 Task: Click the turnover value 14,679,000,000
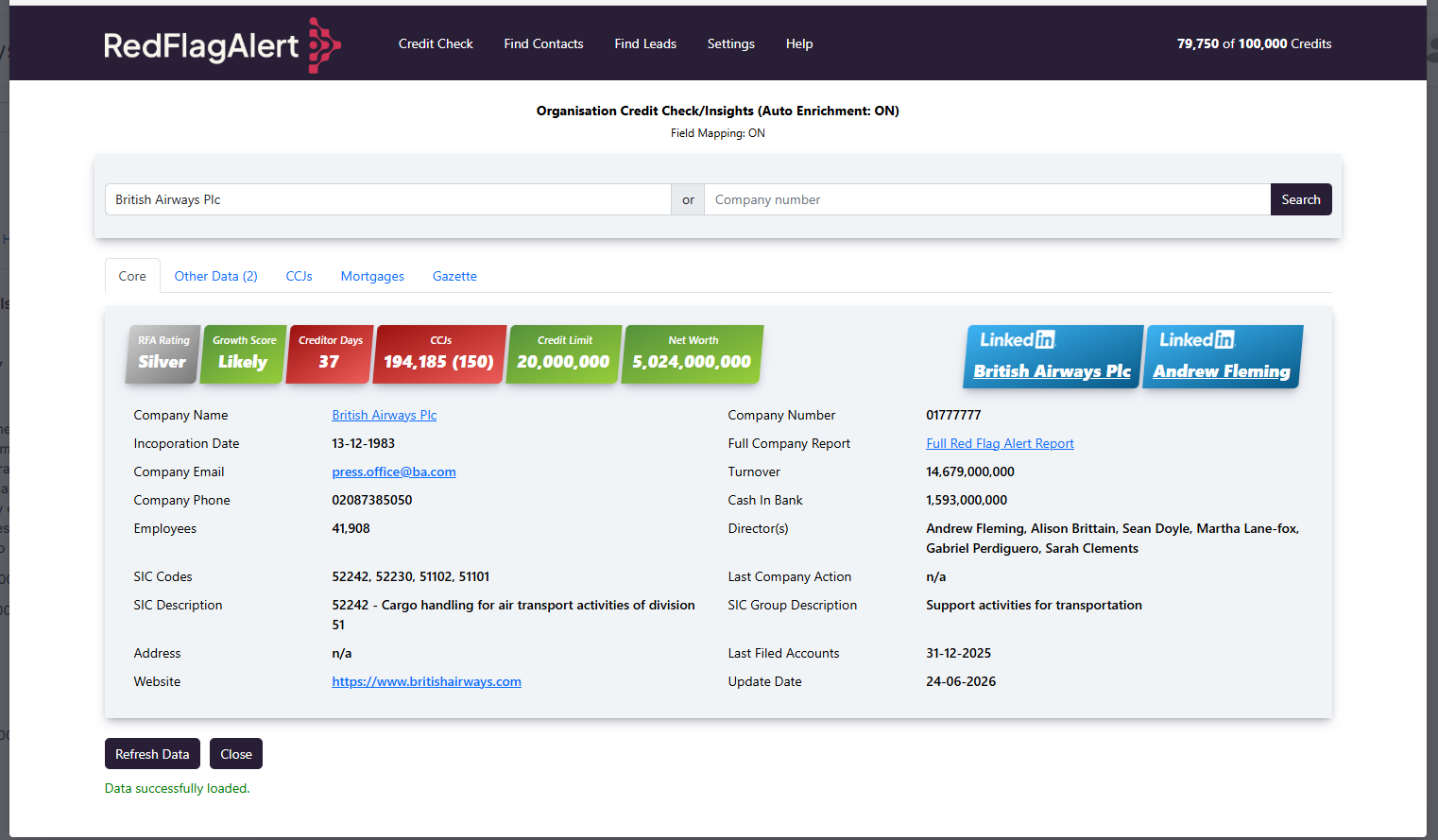pos(970,471)
